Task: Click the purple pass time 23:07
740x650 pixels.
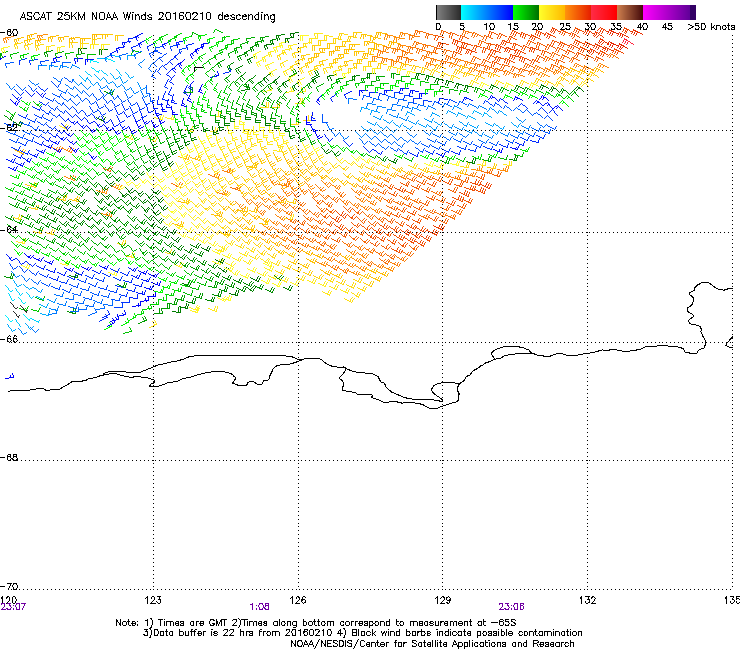Action: pyautogui.click(x=13, y=607)
